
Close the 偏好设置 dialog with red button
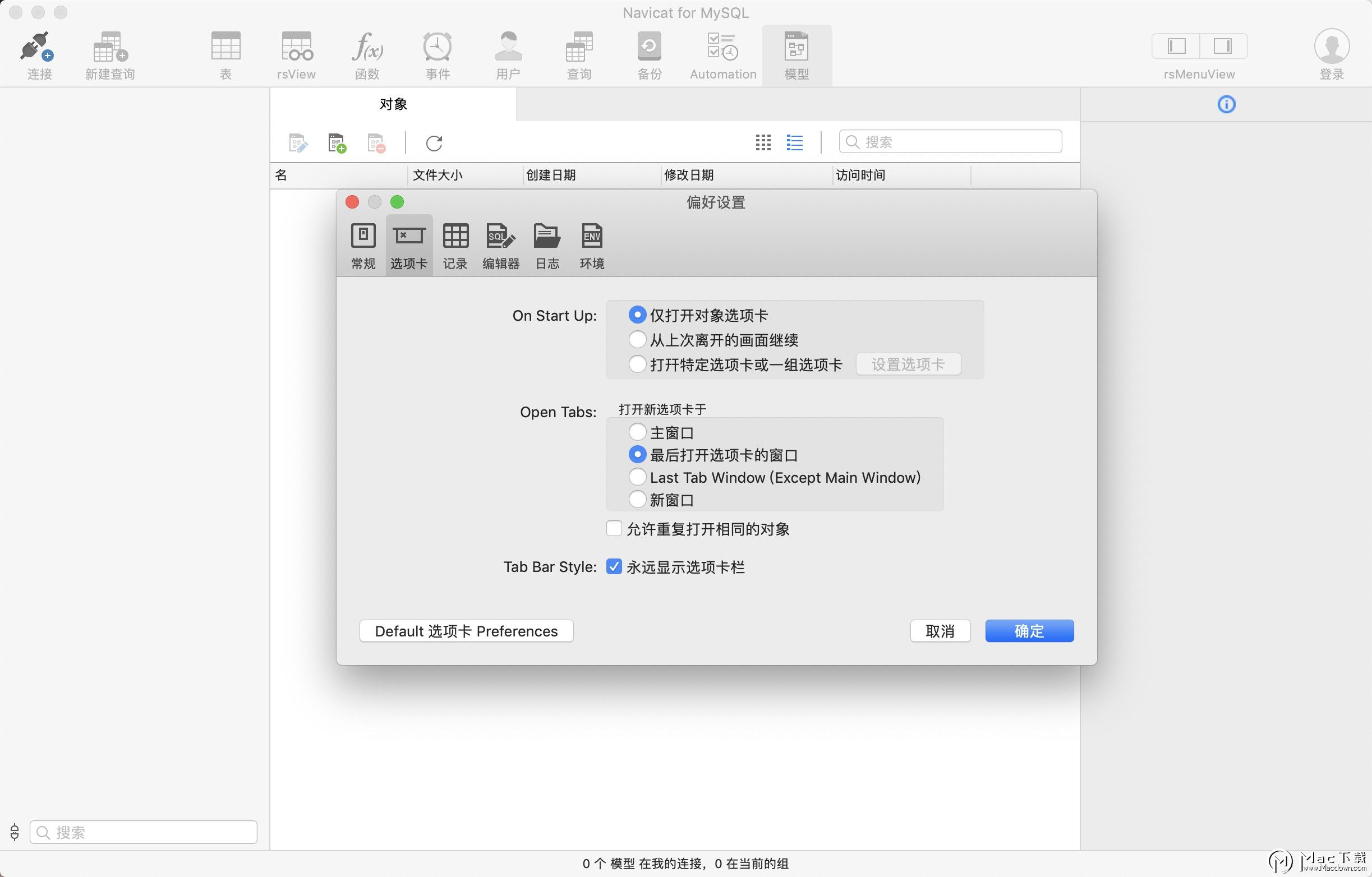(x=352, y=202)
